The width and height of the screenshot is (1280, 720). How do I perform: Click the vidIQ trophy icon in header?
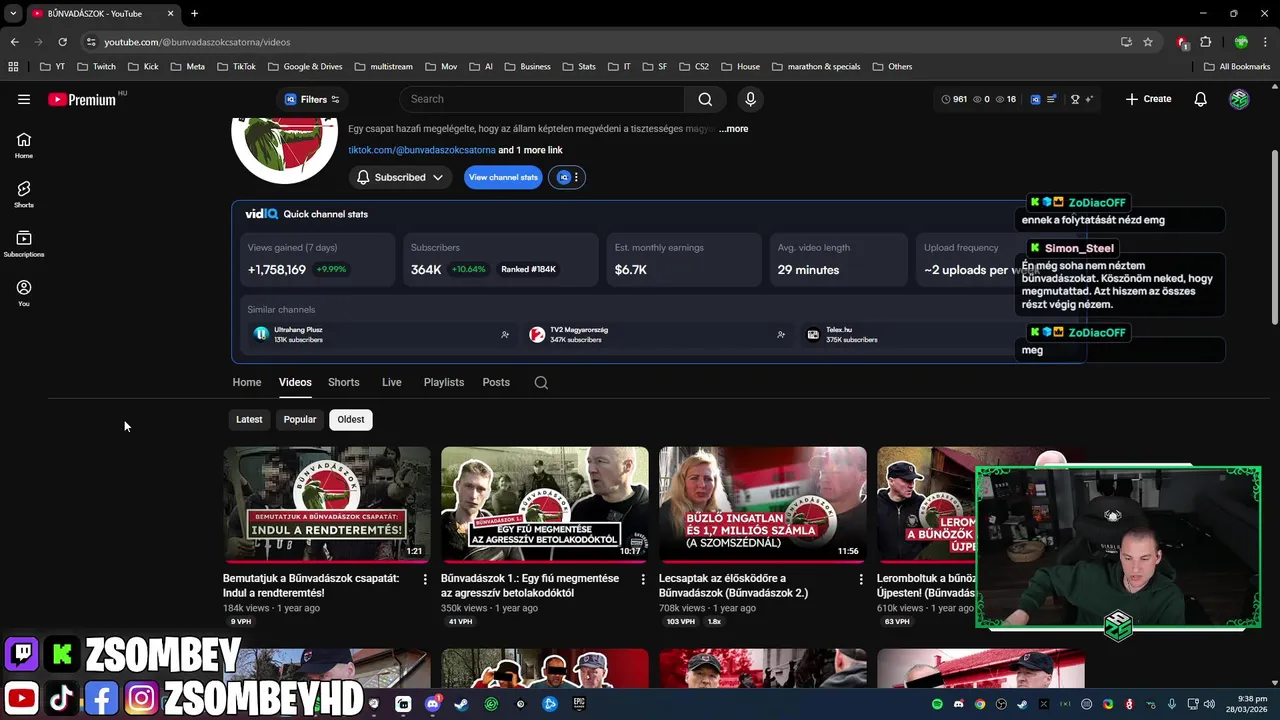(1075, 99)
